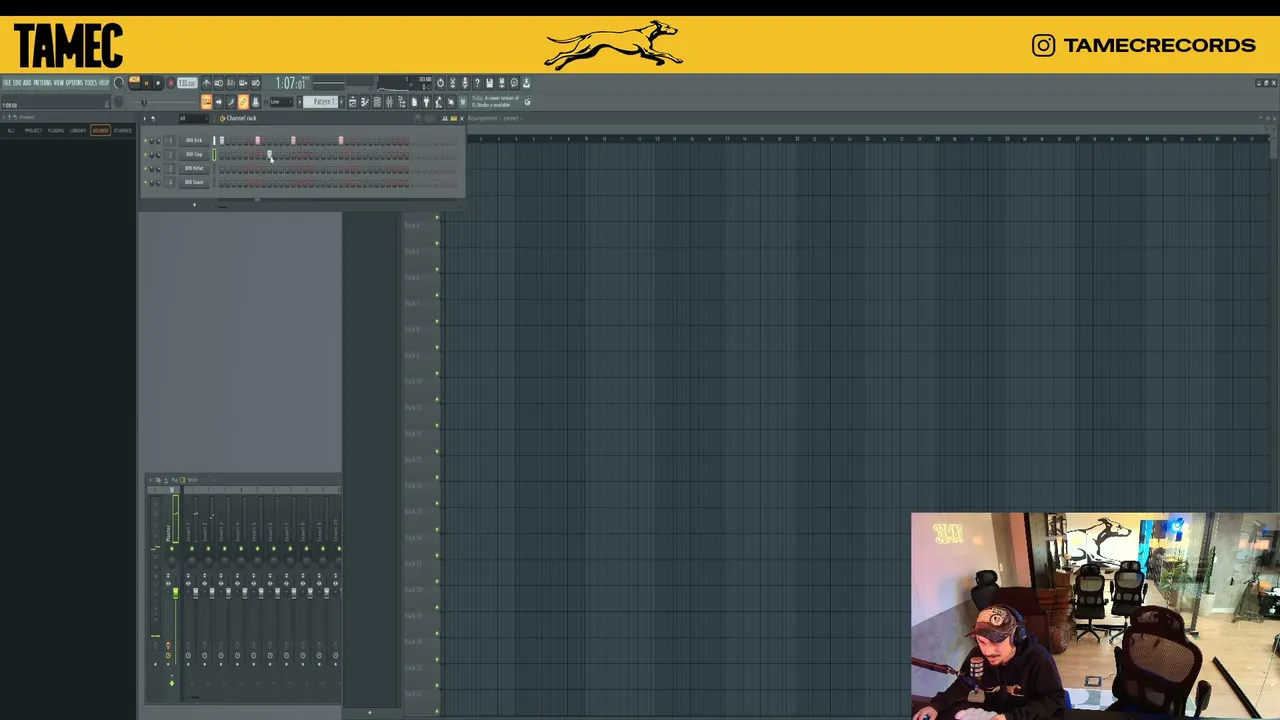Open the TOOLS menu
The image size is (1280, 720).
[91, 83]
